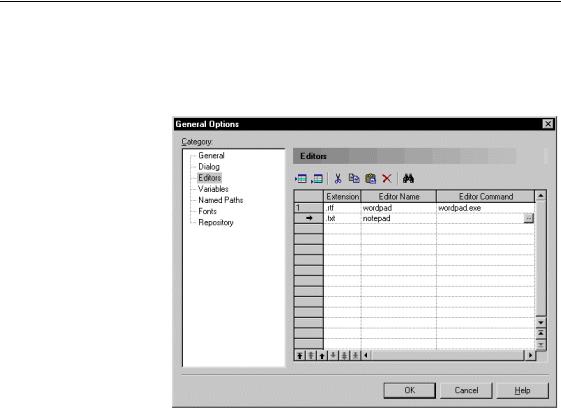Click the Add a Row toolbar icon

pyautogui.click(x=317, y=179)
